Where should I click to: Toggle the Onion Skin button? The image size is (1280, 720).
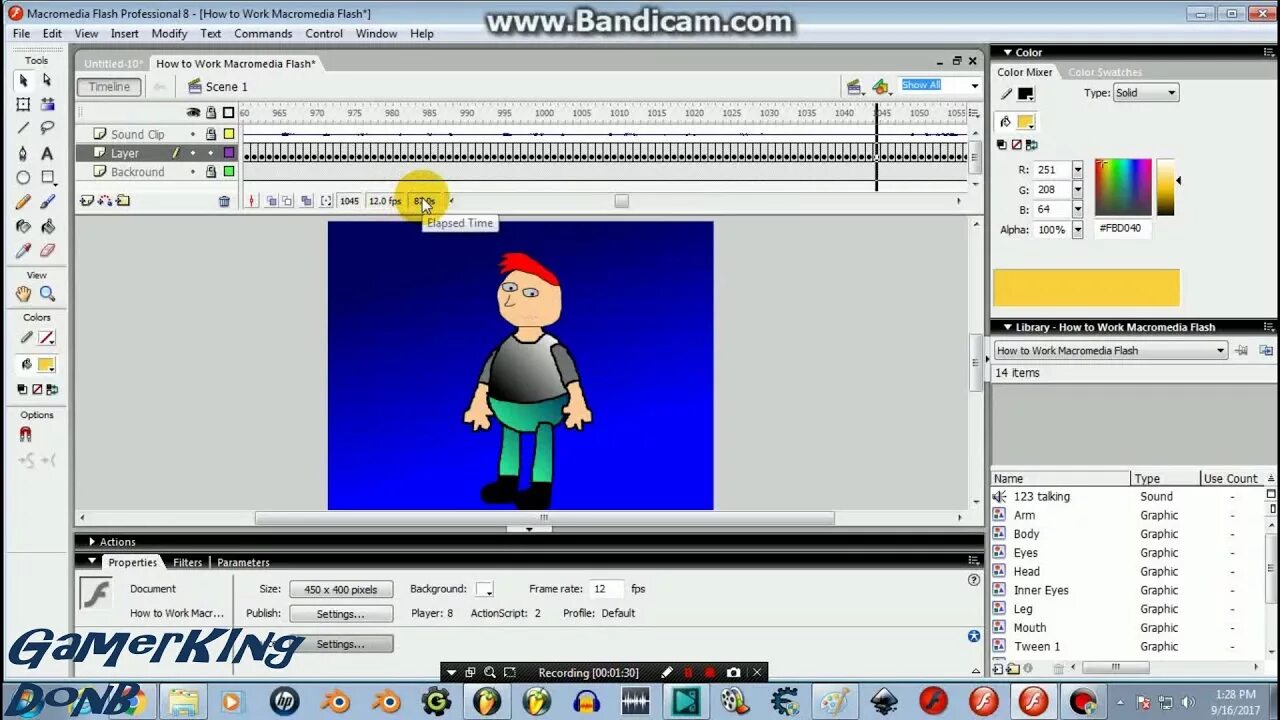tap(271, 201)
